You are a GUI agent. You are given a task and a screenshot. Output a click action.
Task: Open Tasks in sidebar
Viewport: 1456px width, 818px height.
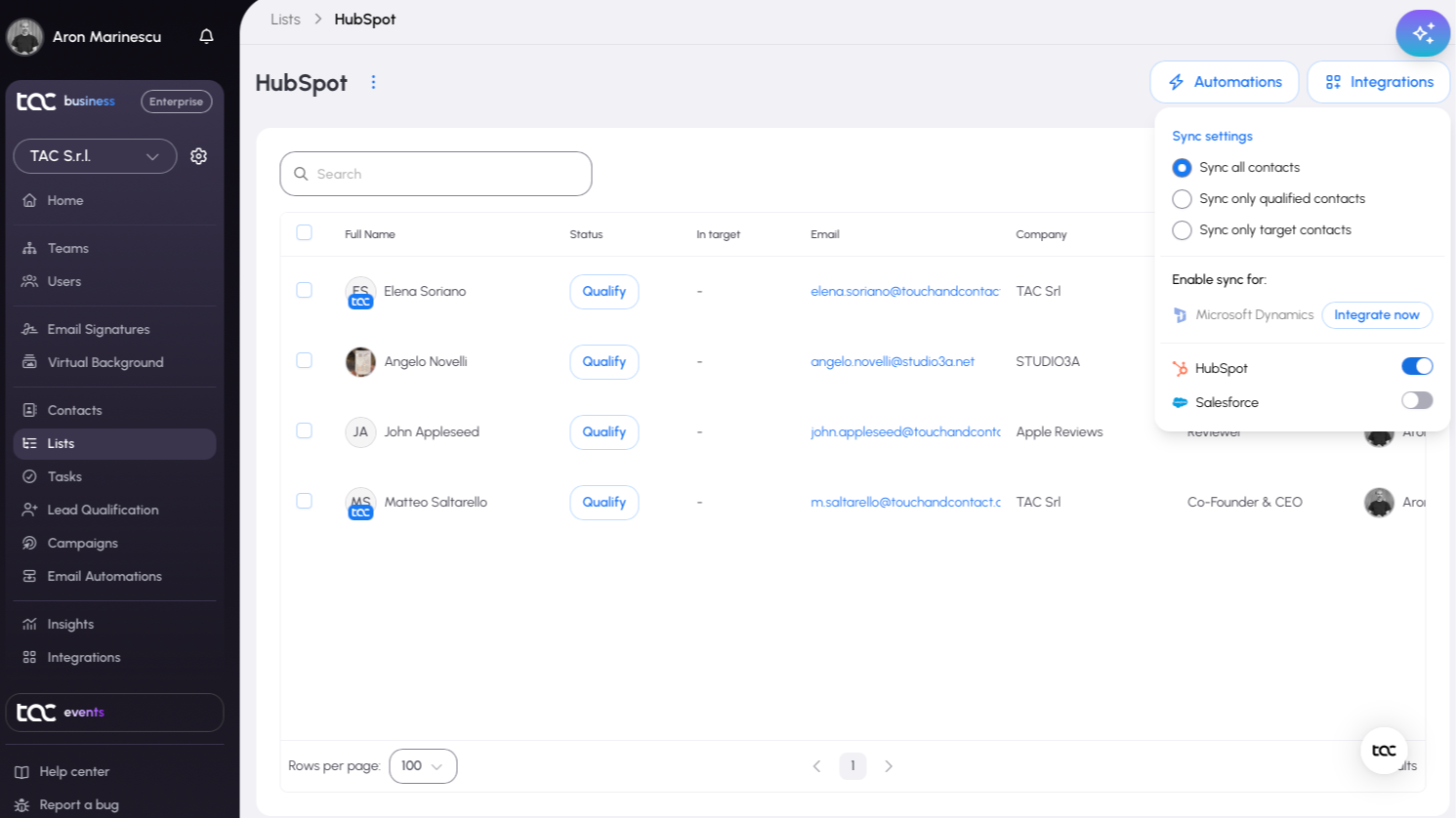(x=114, y=476)
